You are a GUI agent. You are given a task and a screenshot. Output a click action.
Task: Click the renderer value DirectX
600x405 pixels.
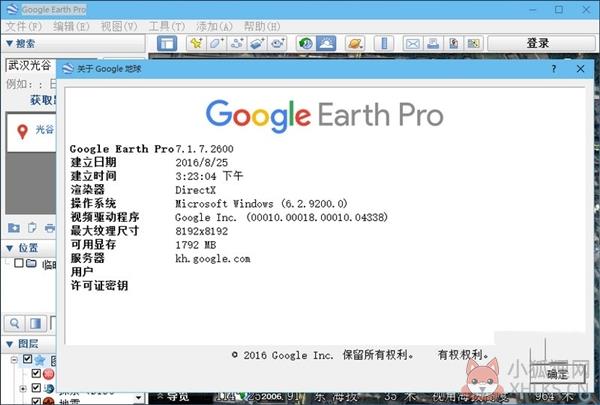tap(196, 190)
